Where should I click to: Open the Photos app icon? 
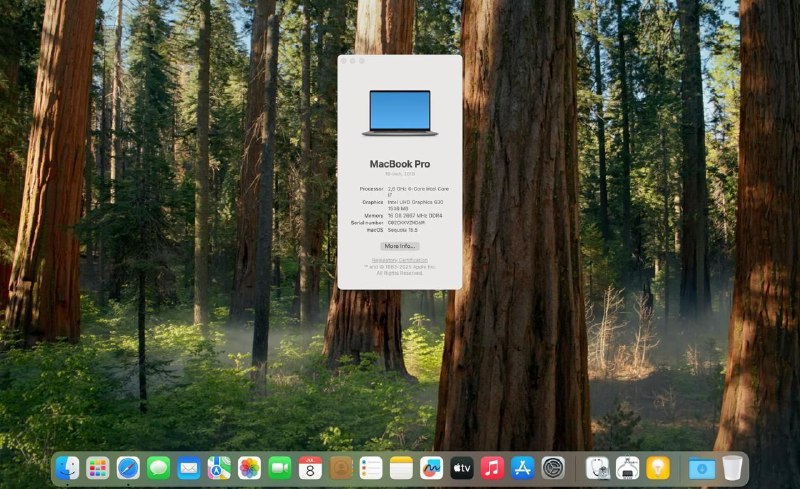[x=249, y=468]
